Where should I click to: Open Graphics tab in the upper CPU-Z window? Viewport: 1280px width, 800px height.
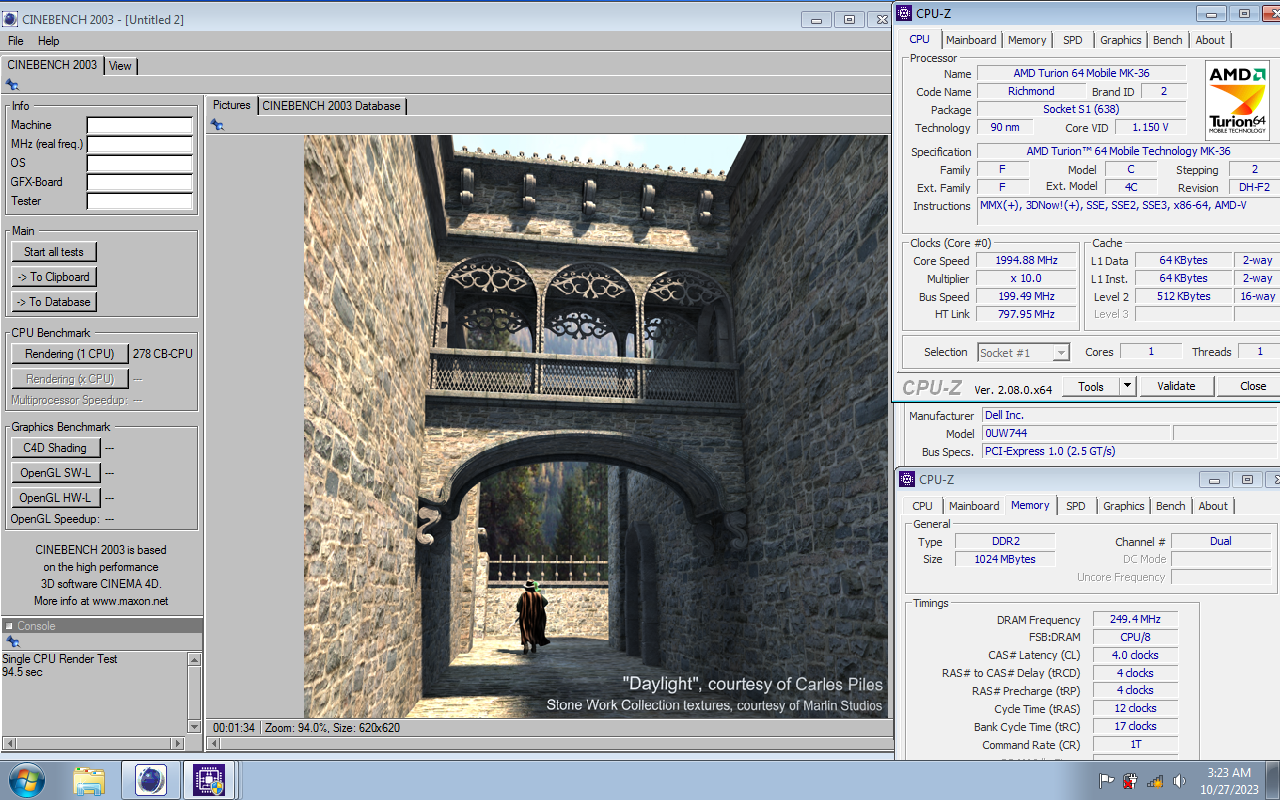pyautogui.click(x=1121, y=40)
